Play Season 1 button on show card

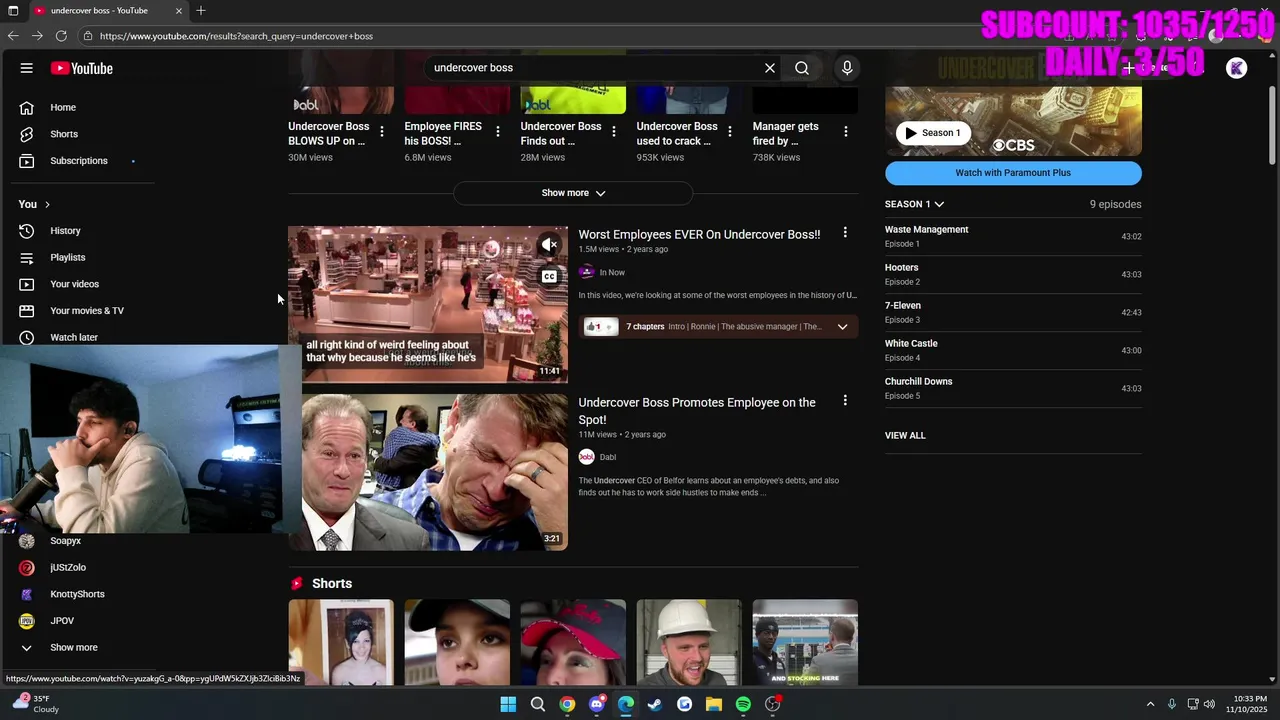tap(932, 133)
